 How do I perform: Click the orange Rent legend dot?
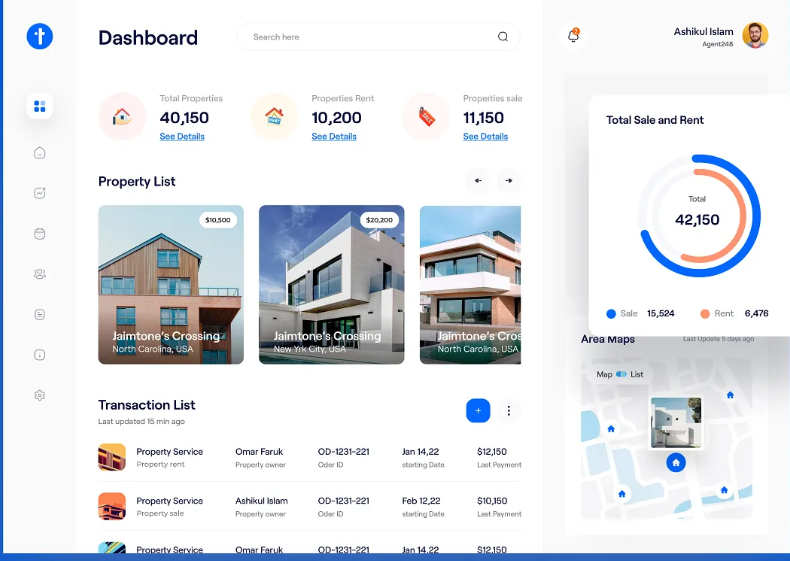pyautogui.click(x=705, y=314)
